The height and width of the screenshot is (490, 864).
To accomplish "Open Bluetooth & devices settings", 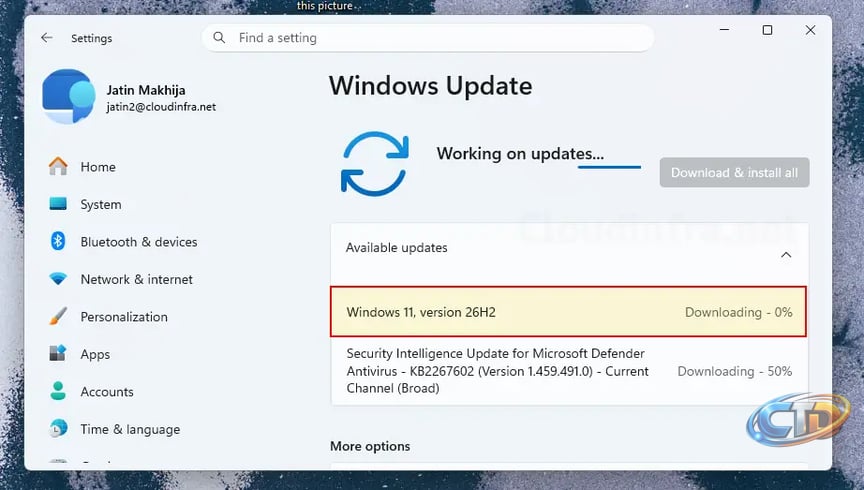I will pyautogui.click(x=139, y=242).
